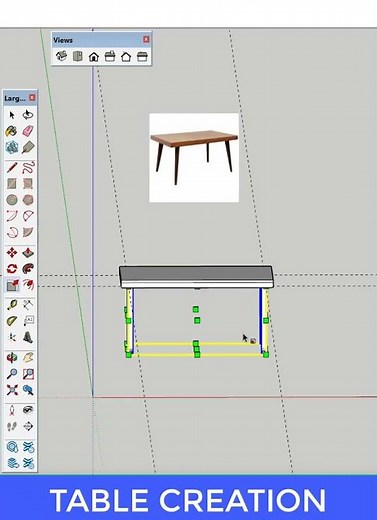Pick the Rotated Rectangle tool
The height and width of the screenshot is (520, 377).
click(28, 184)
